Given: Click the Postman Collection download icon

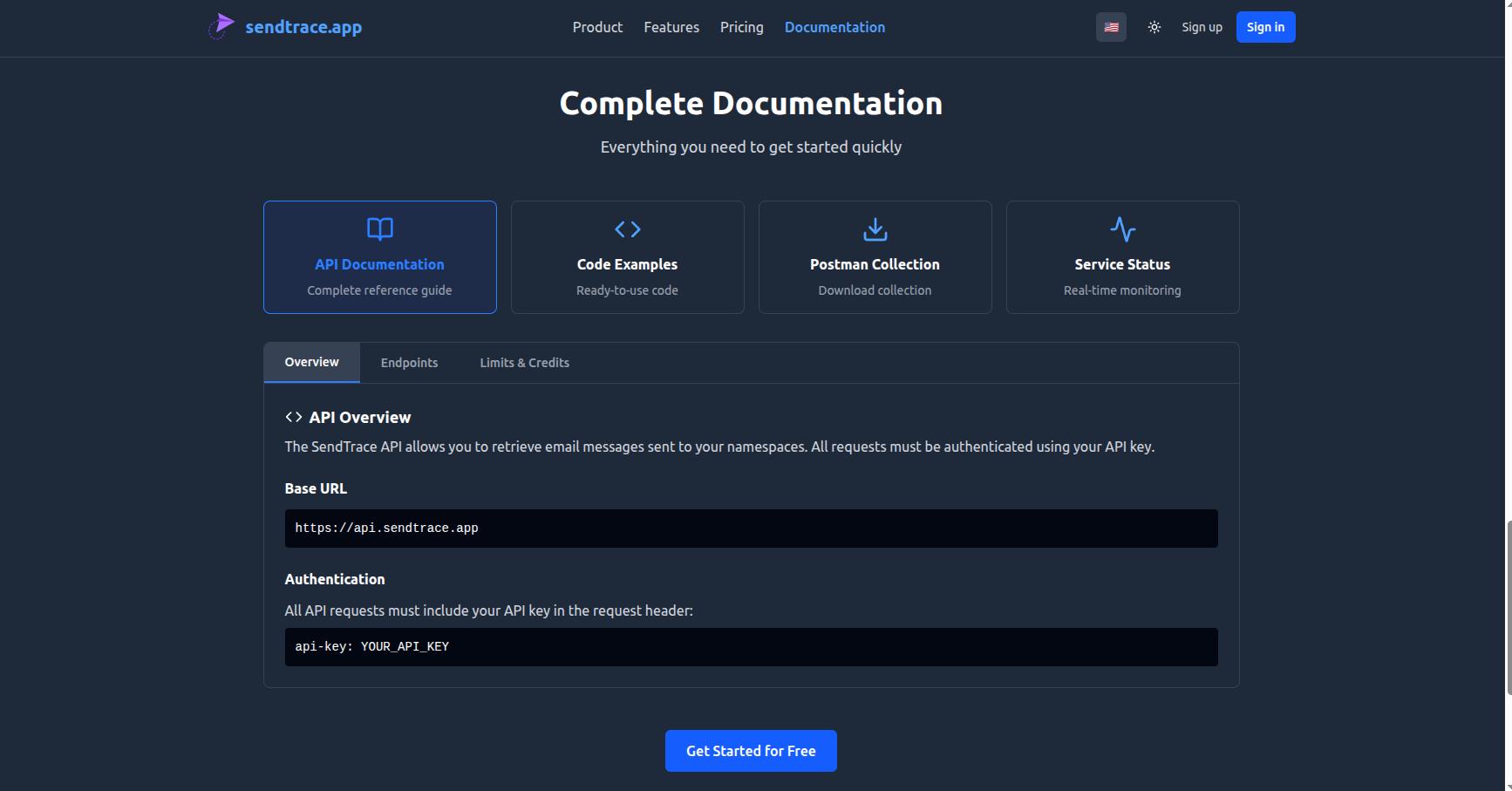Looking at the screenshot, I should (875, 229).
